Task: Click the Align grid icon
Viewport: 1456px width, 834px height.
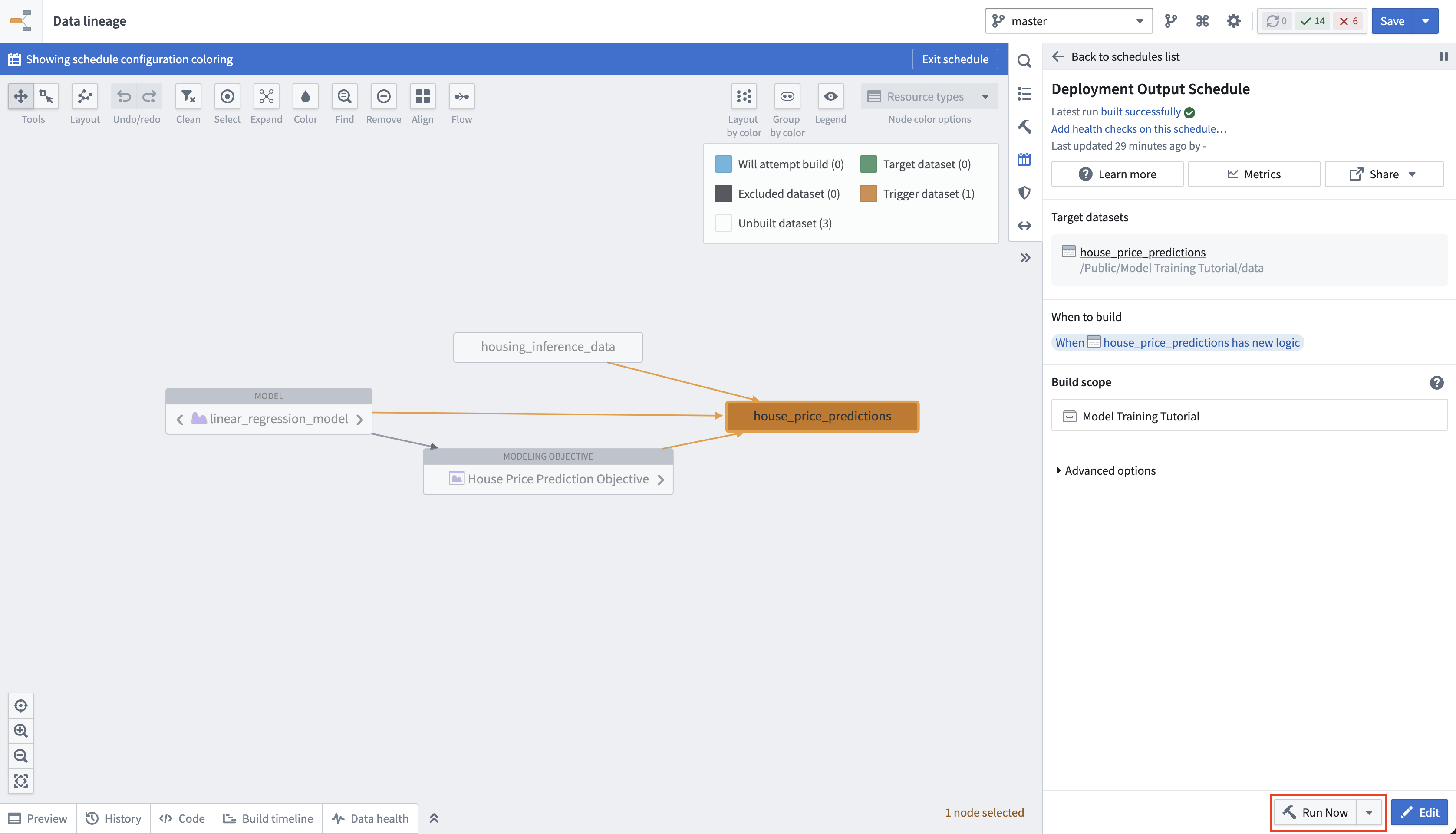Action: point(422,96)
